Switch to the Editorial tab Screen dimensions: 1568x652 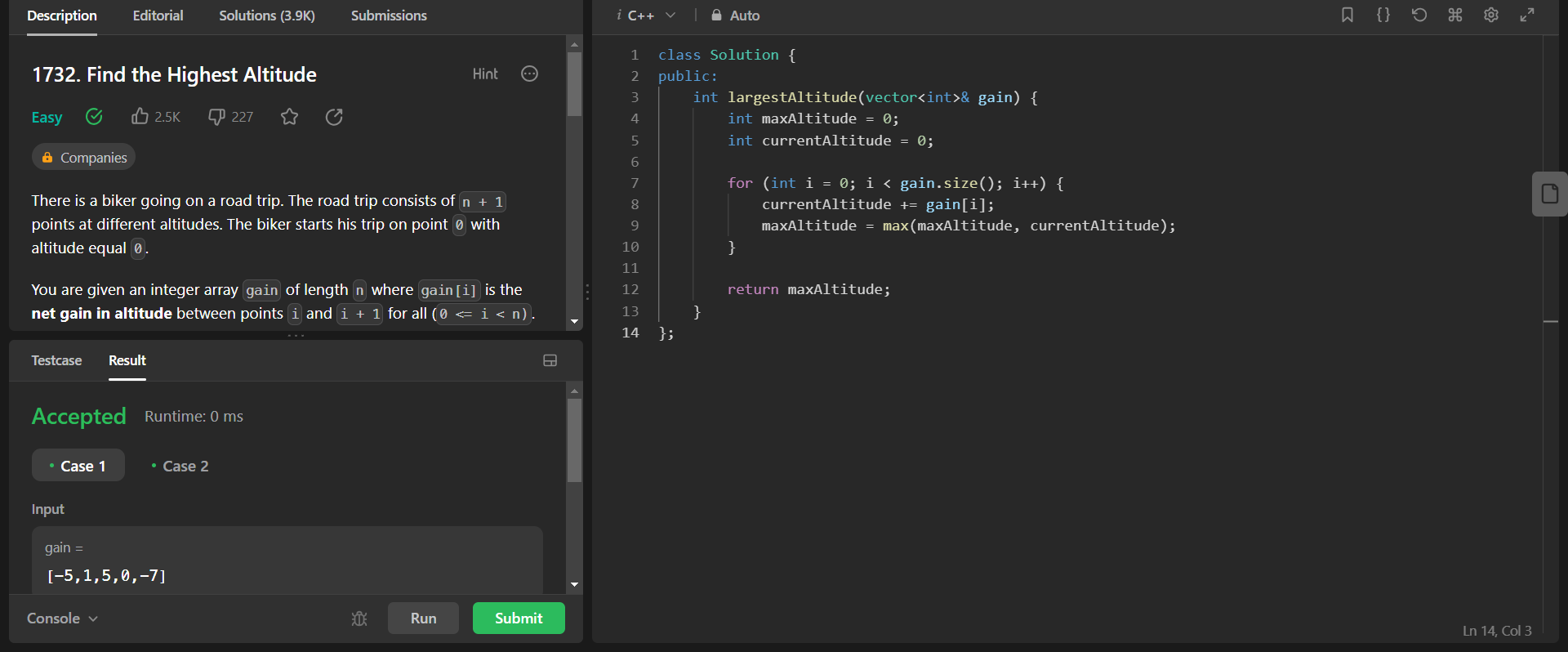pyautogui.click(x=158, y=16)
